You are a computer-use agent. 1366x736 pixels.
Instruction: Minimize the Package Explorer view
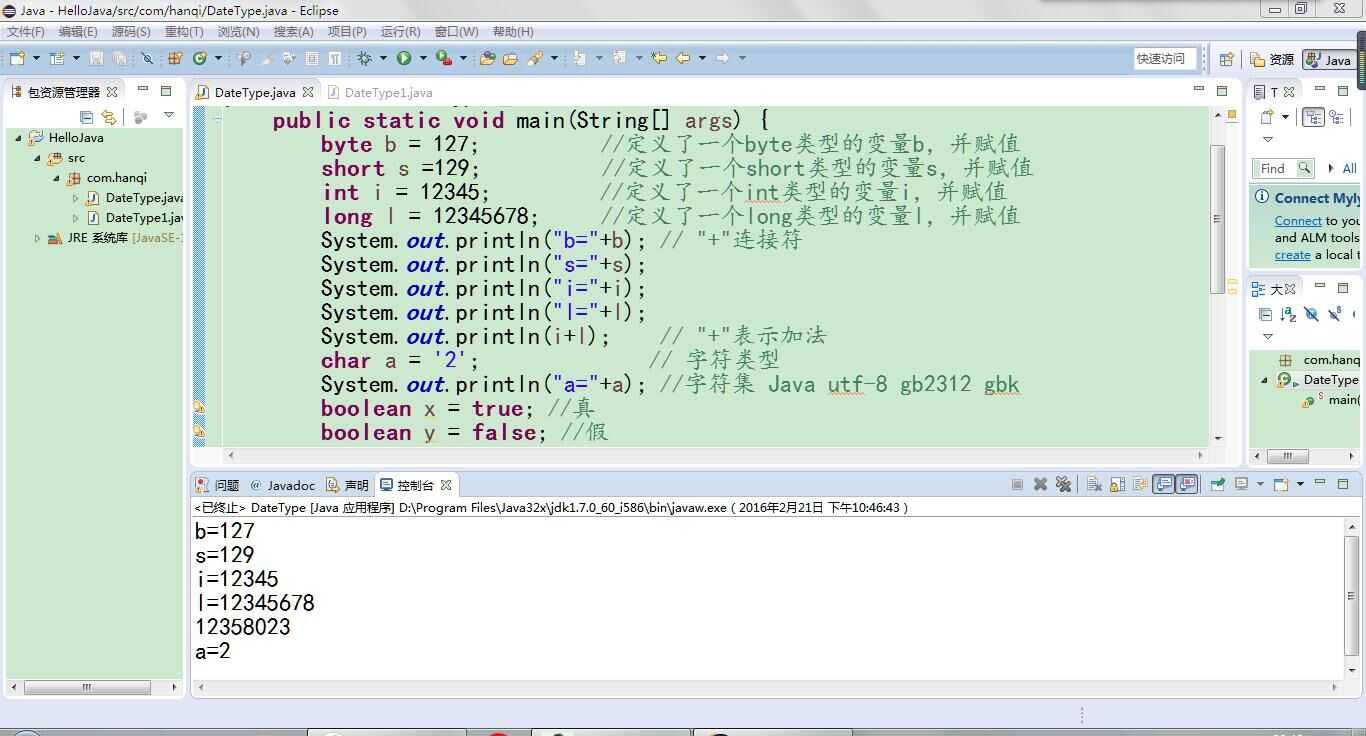[x=142, y=90]
